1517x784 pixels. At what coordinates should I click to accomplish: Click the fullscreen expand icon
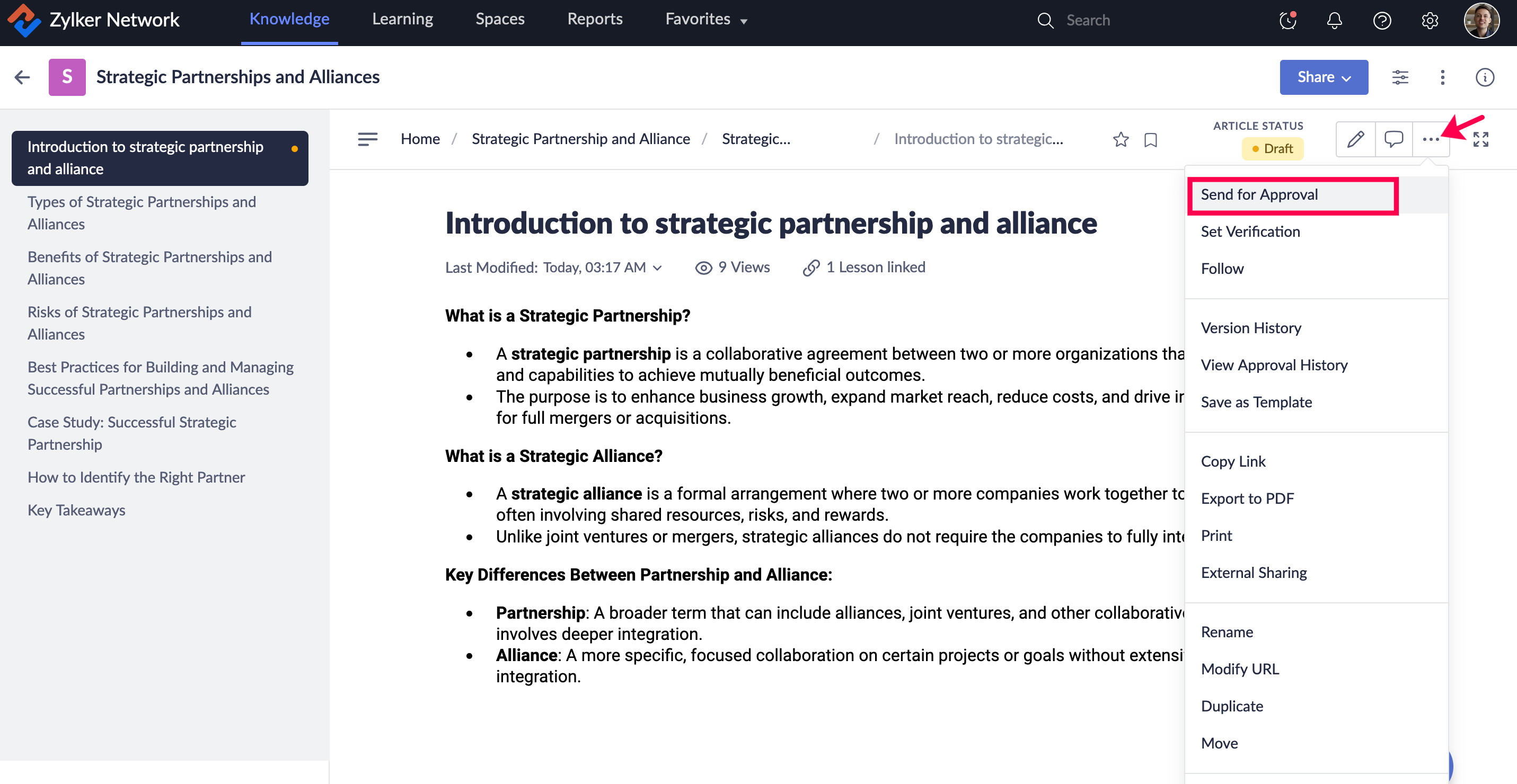point(1480,139)
